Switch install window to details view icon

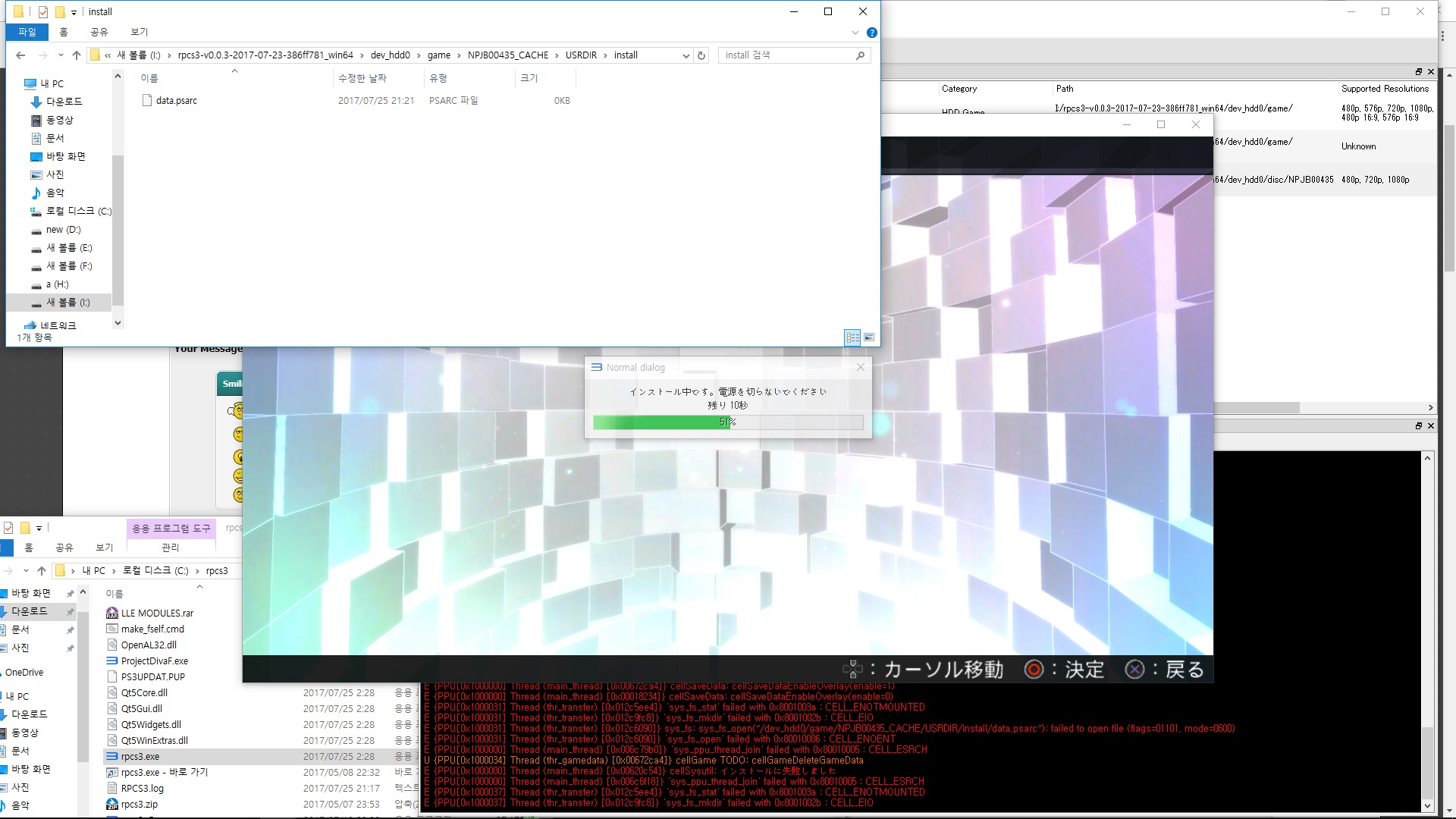852,337
